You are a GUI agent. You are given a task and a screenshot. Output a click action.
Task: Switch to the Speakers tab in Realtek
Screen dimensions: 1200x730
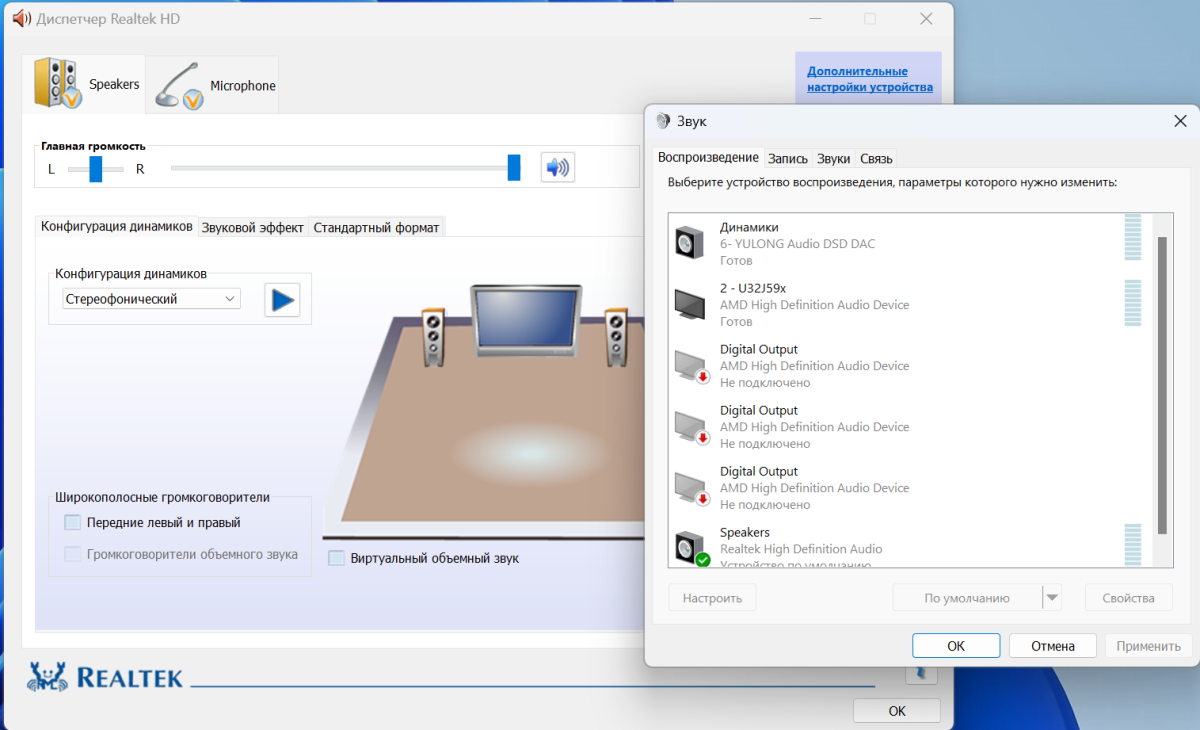[86, 84]
